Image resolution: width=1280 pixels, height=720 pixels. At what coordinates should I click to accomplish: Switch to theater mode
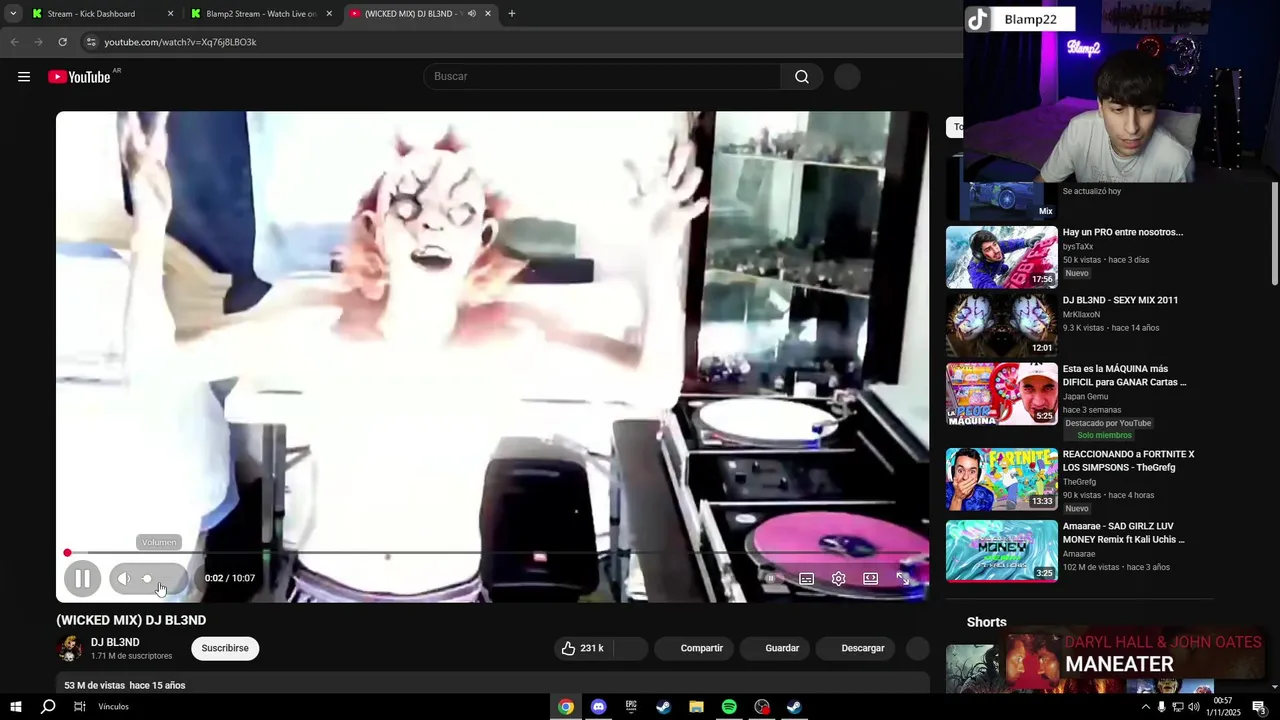870,578
